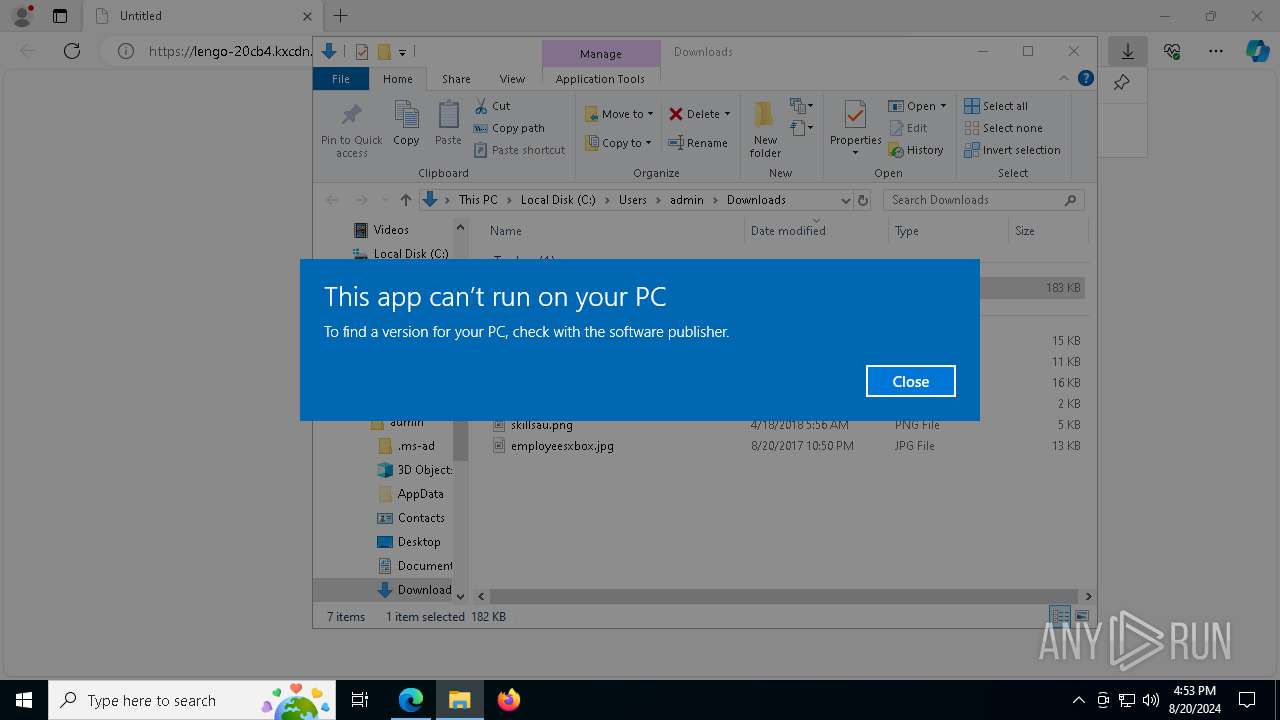Open the File menu tab
Screen dimensions: 1280x720
[341, 79]
